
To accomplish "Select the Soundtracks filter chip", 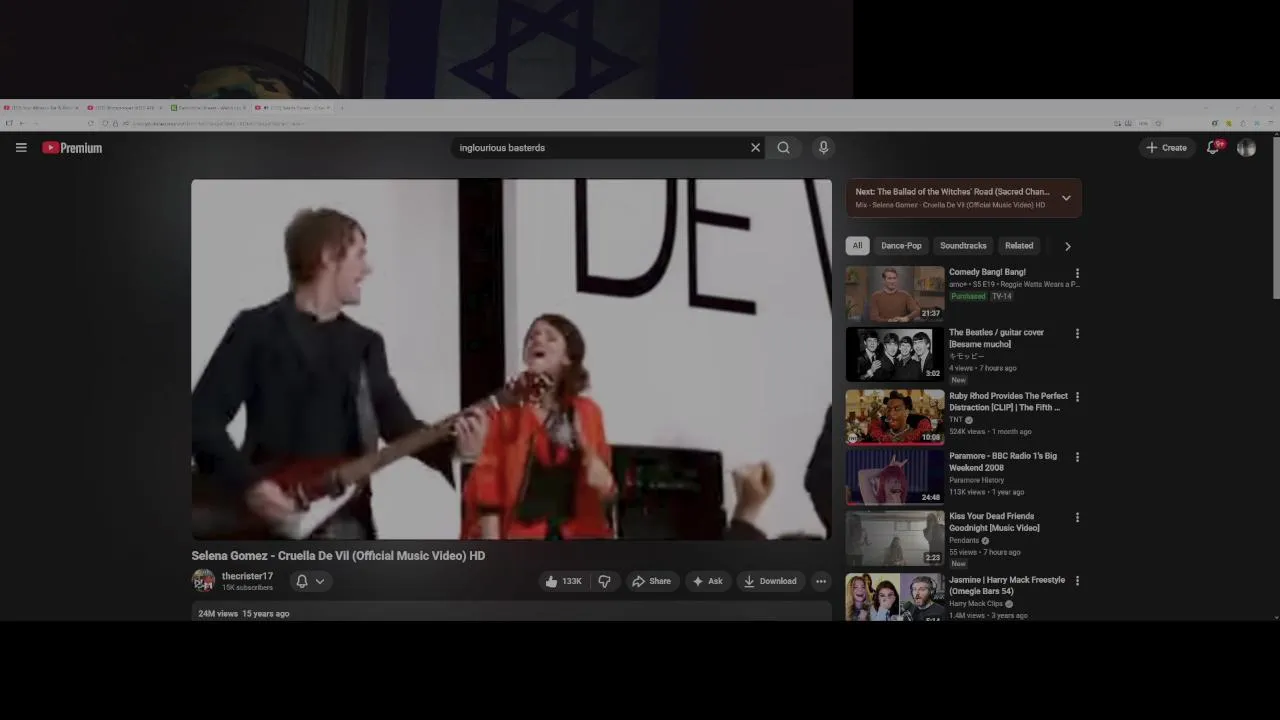I will pos(963,246).
